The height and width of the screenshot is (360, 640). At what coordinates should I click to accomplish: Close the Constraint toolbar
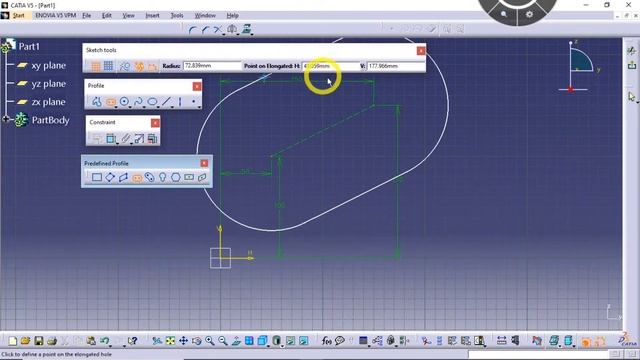tap(155, 123)
